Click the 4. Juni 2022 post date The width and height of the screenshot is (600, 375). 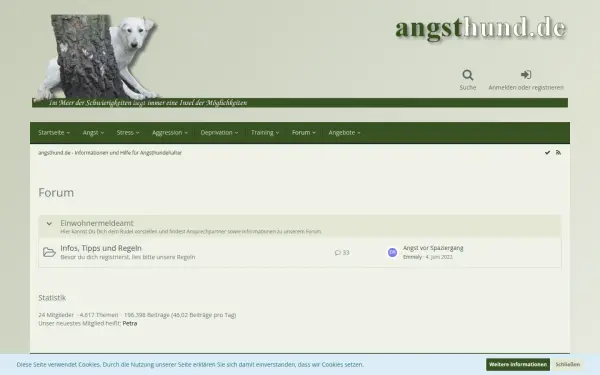pyautogui.click(x=439, y=257)
